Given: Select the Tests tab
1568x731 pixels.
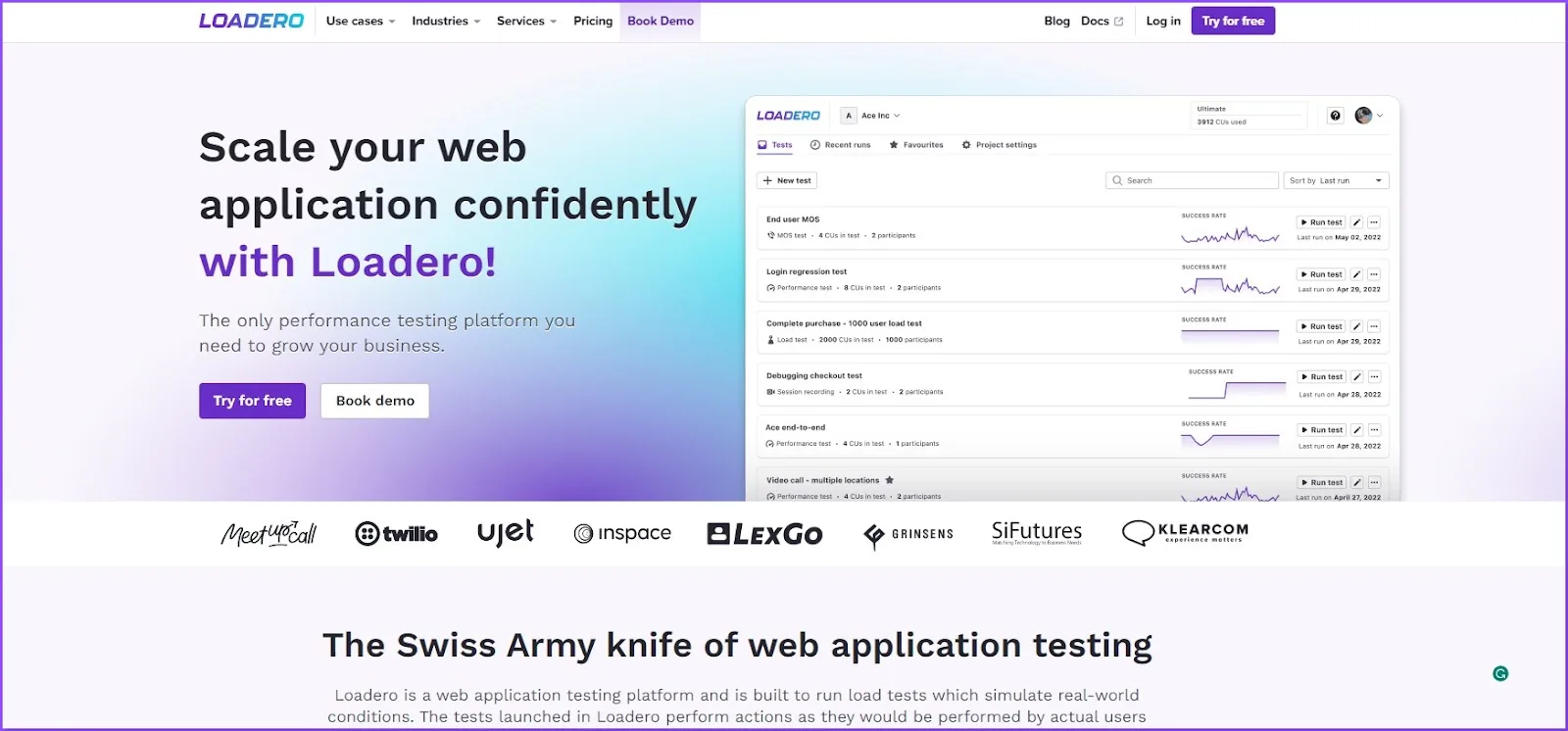Looking at the screenshot, I should pyautogui.click(x=775, y=145).
